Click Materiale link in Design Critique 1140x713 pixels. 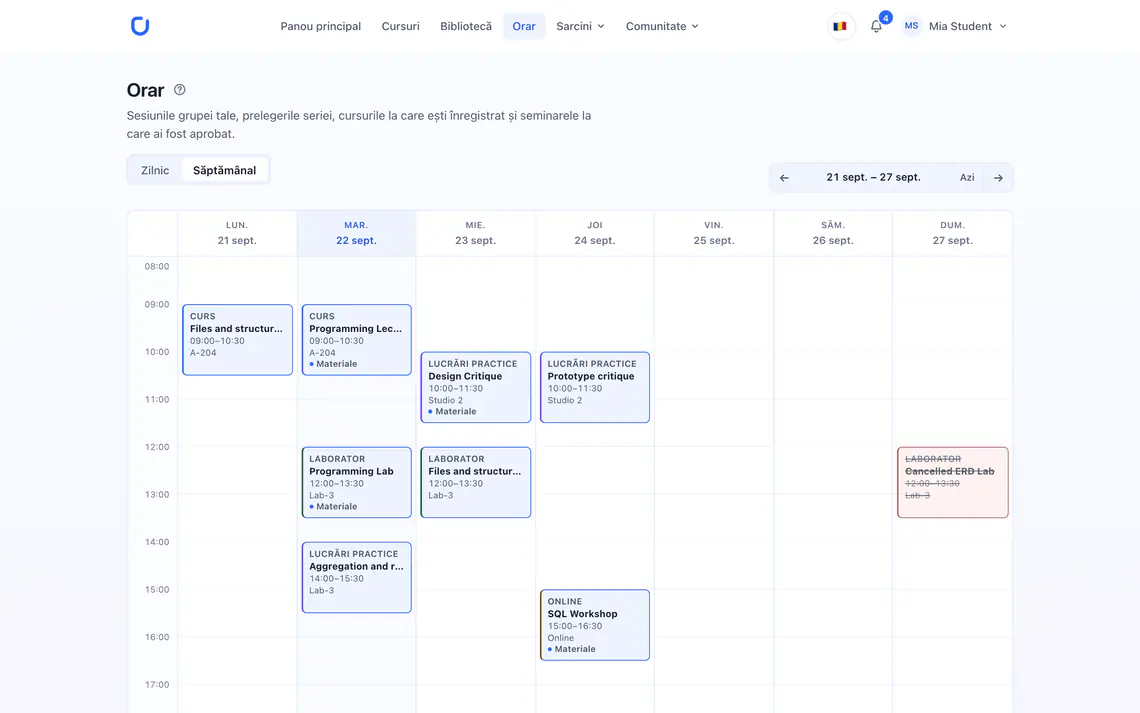[x=453, y=411]
